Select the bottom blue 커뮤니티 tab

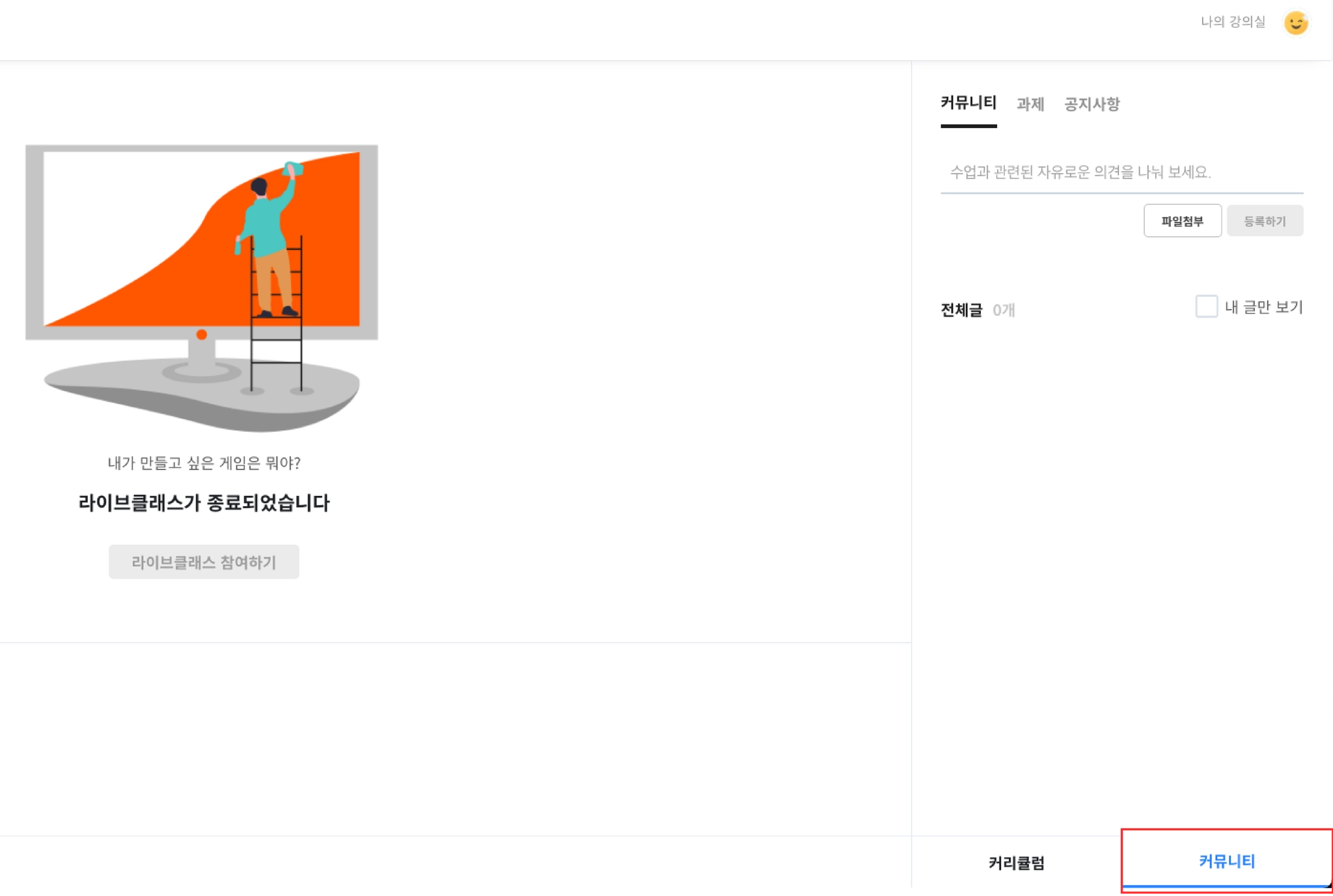pos(1226,861)
